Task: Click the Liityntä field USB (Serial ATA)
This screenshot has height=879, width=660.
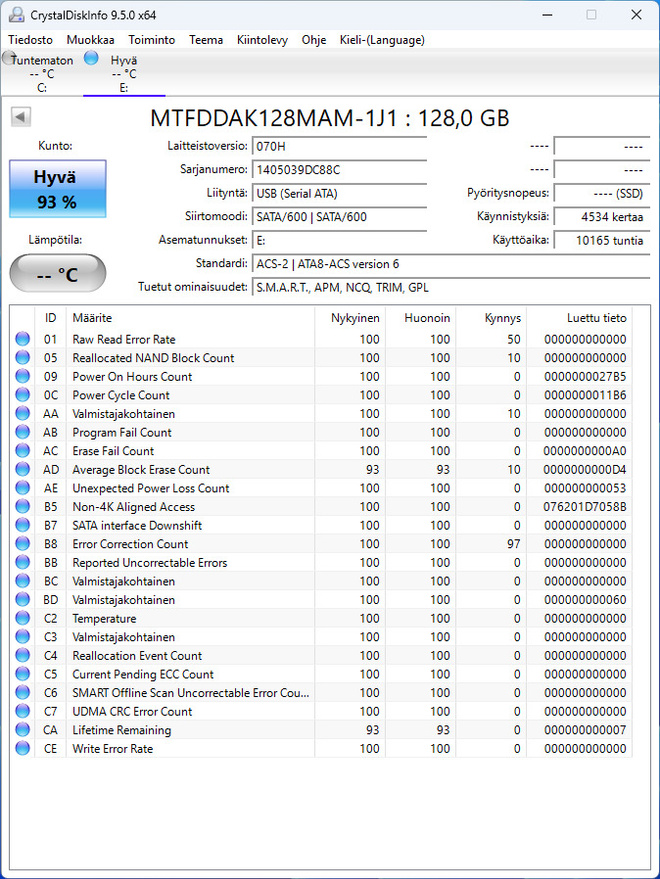Action: coord(339,193)
